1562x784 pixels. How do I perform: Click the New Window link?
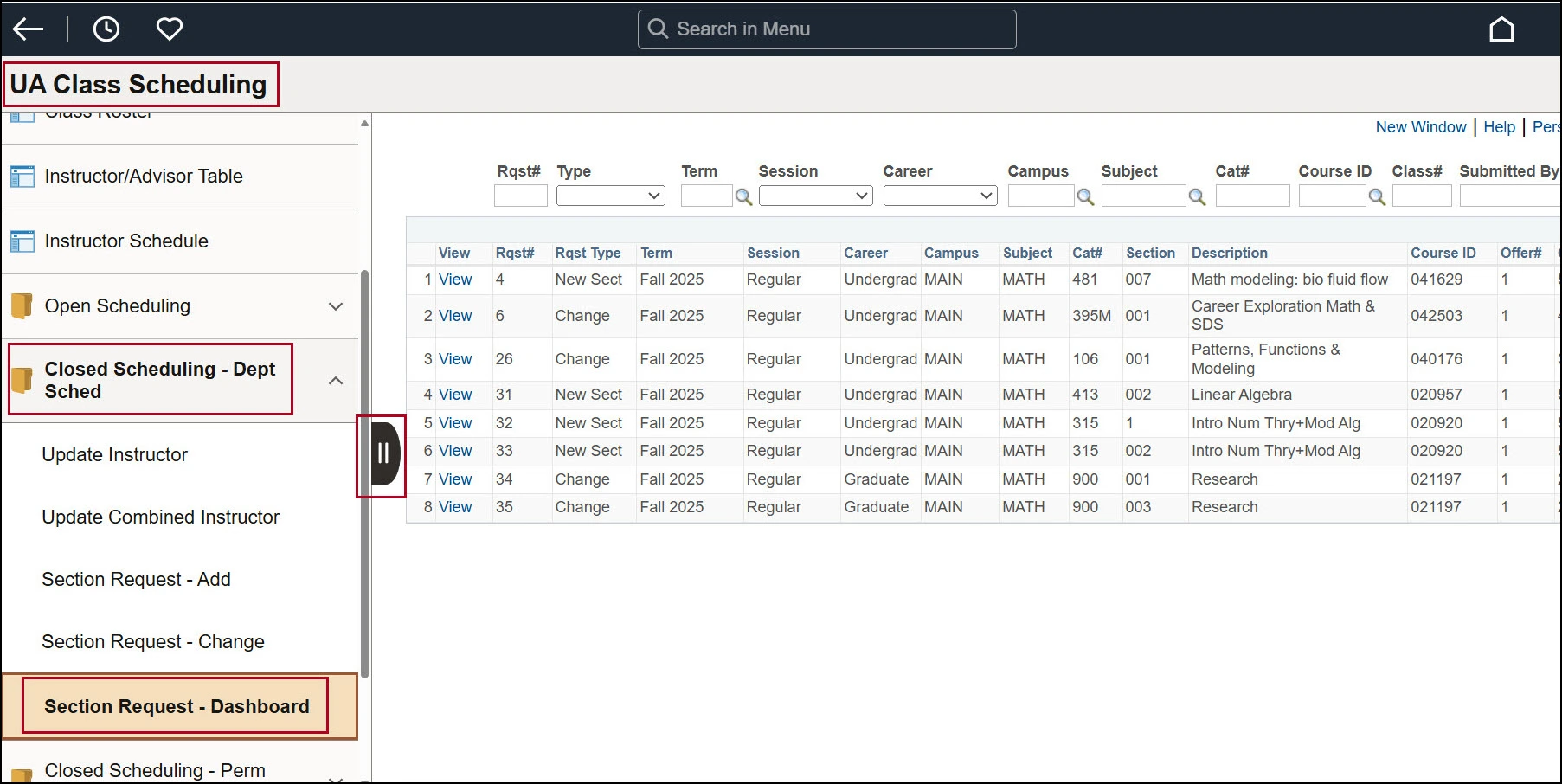(1421, 127)
